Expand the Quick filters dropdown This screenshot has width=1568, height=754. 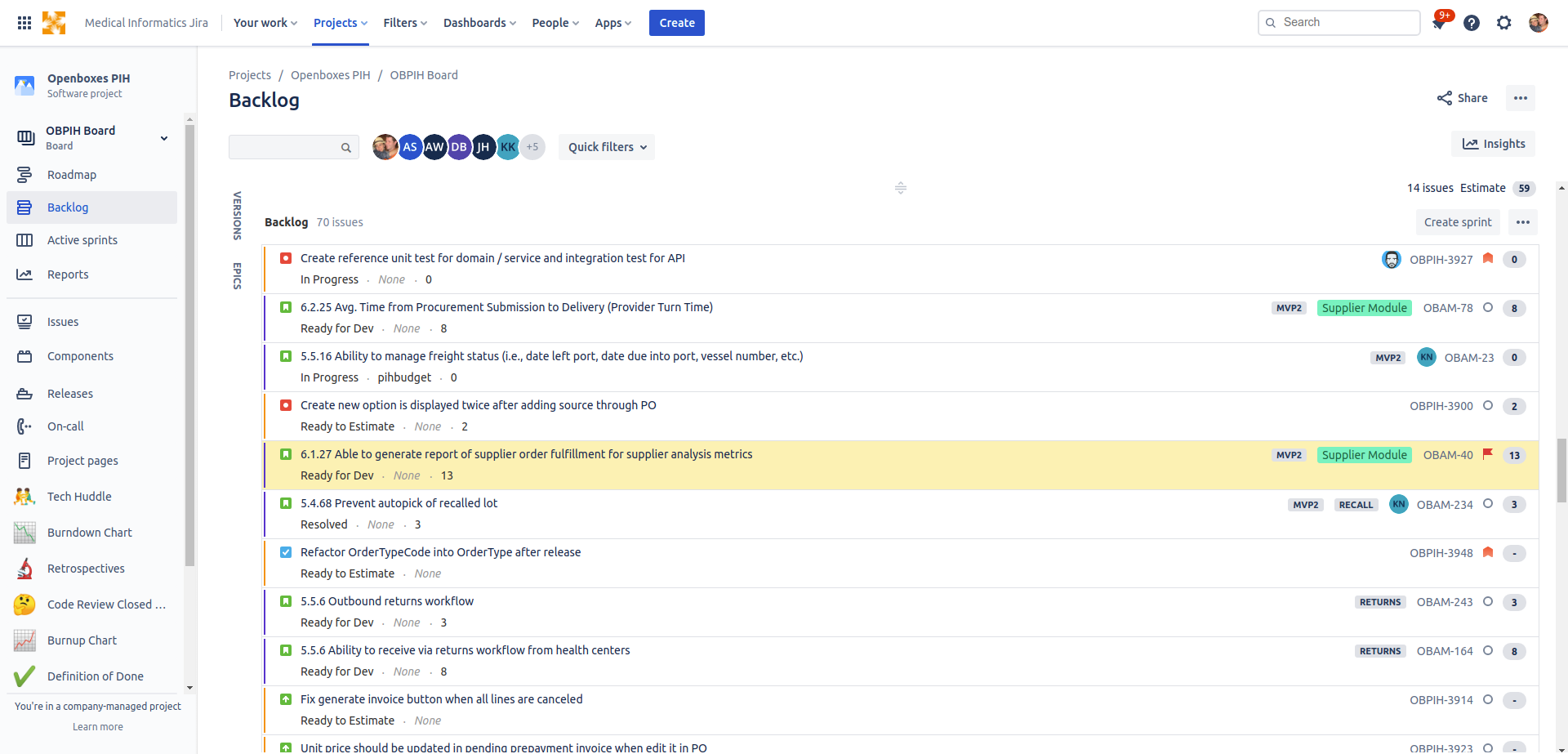point(607,147)
